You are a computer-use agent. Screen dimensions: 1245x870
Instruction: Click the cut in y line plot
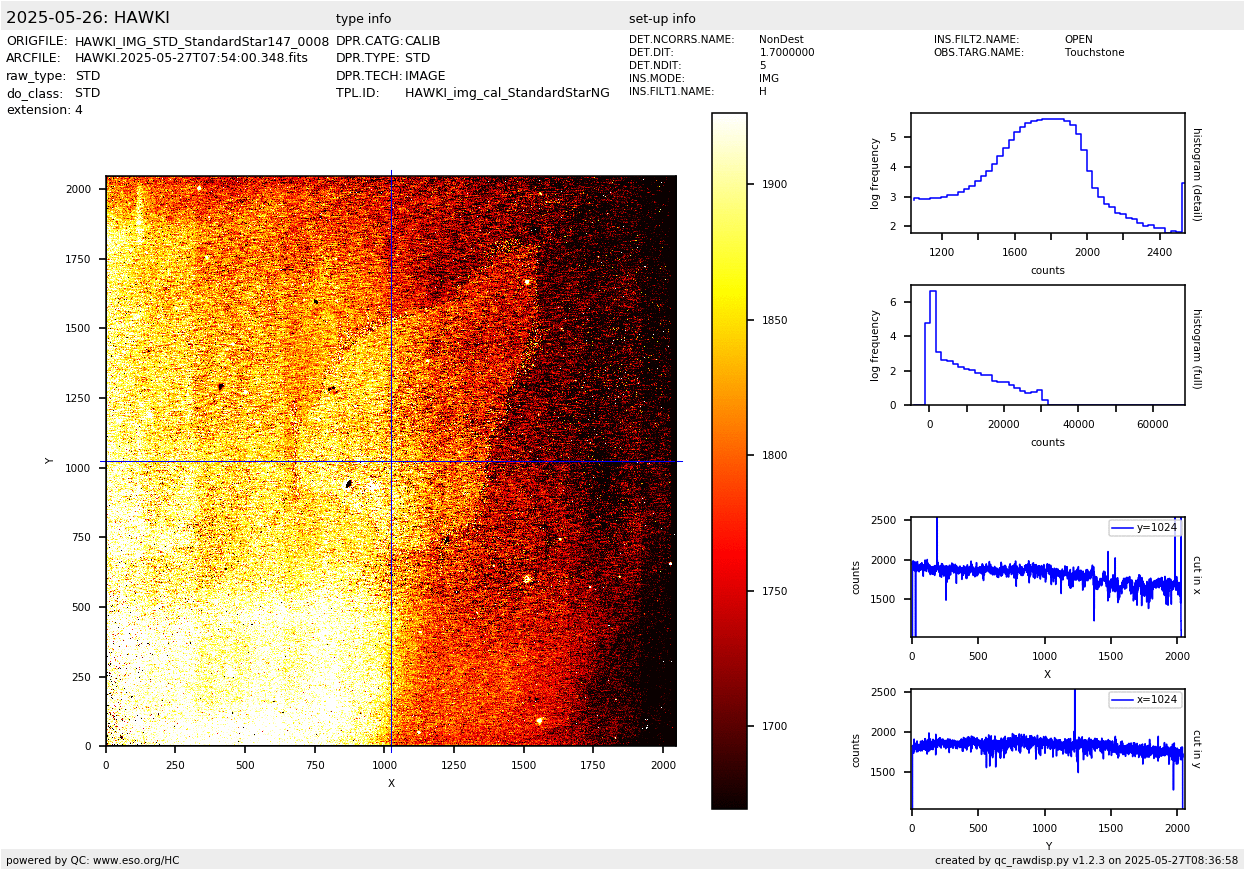click(x=1047, y=749)
